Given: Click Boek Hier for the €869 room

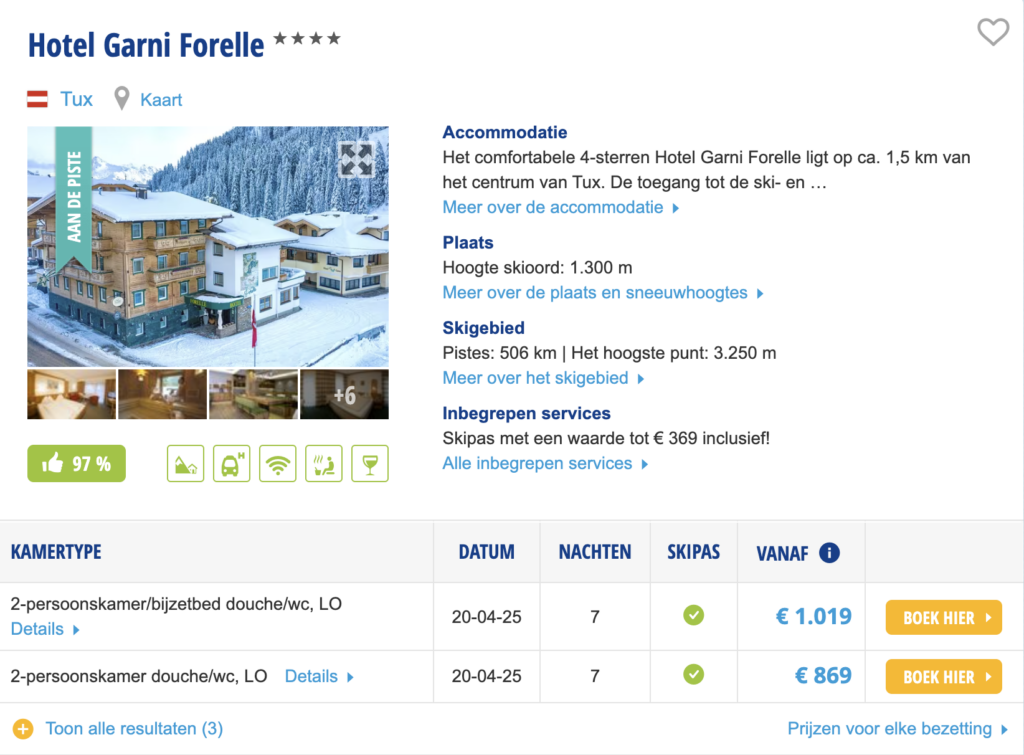Looking at the screenshot, I should (x=943, y=677).
